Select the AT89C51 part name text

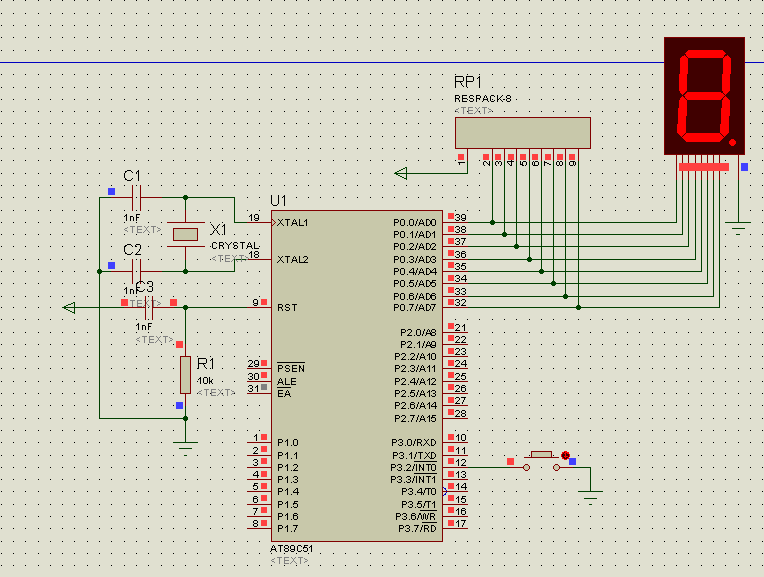pos(291,549)
